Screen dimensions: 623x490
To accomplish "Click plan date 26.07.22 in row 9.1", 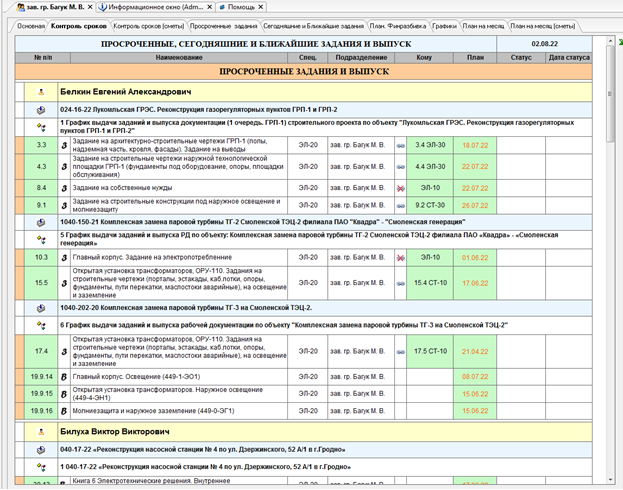I will point(475,206).
